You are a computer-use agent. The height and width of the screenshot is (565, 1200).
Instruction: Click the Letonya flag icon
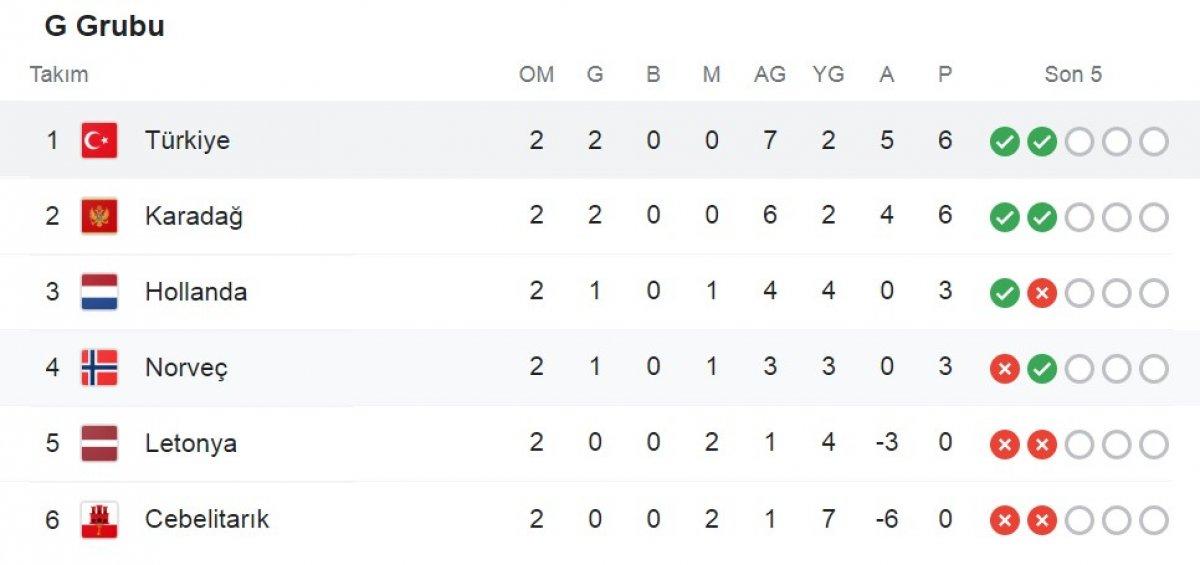pyautogui.click(x=99, y=443)
